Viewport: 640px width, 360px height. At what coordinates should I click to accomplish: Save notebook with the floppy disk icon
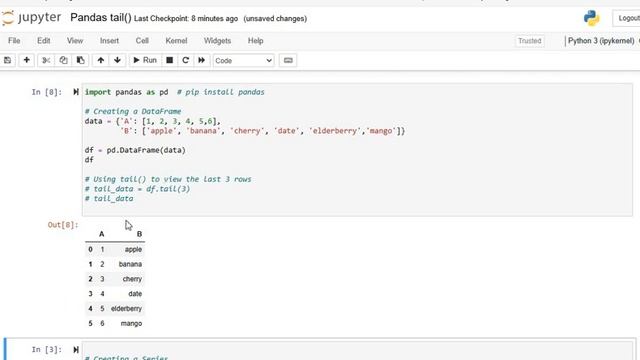click(x=7, y=60)
